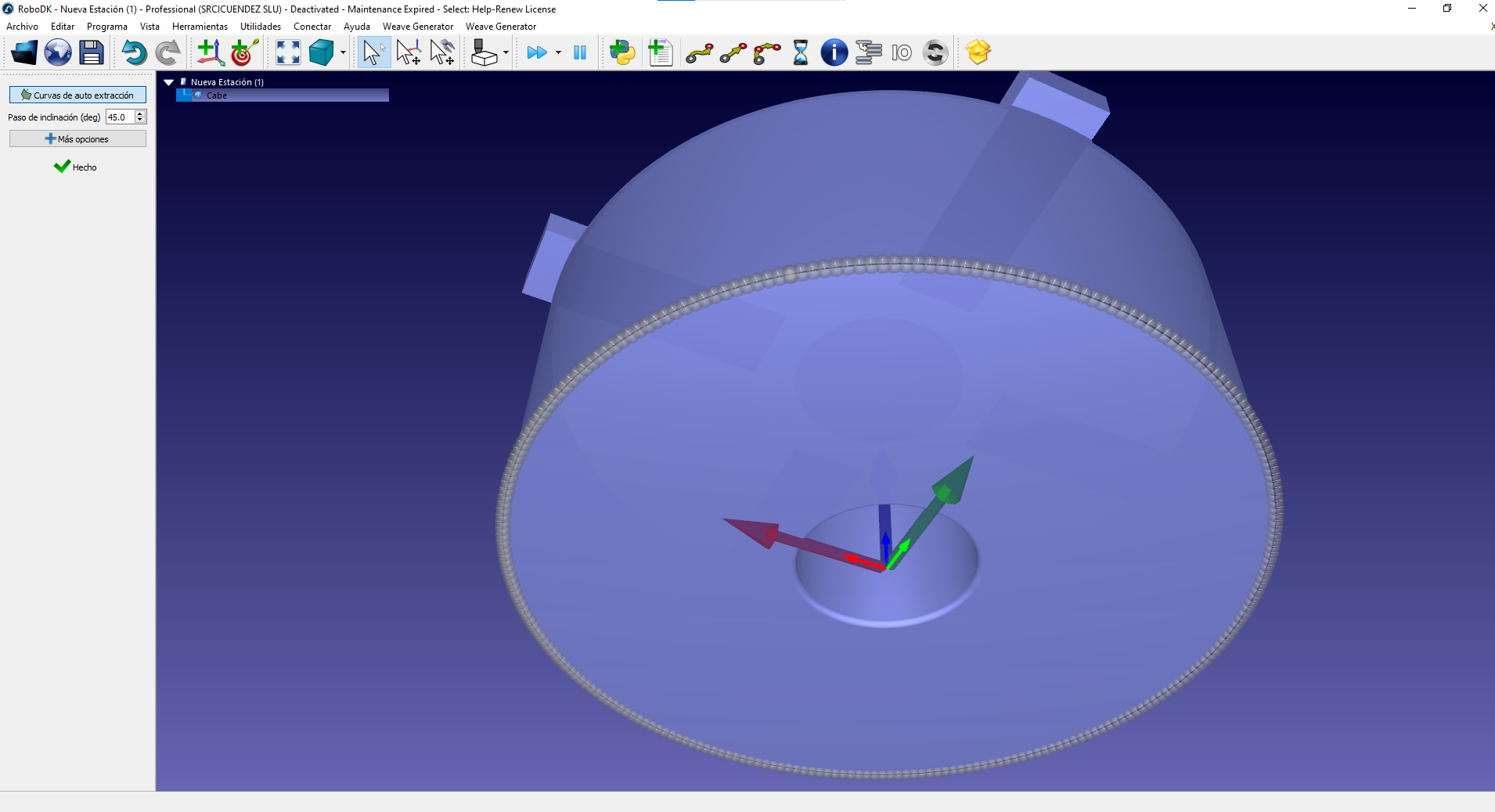Open the isometric view cube dropdown arrow
This screenshot has height=812, width=1495.
344,53
